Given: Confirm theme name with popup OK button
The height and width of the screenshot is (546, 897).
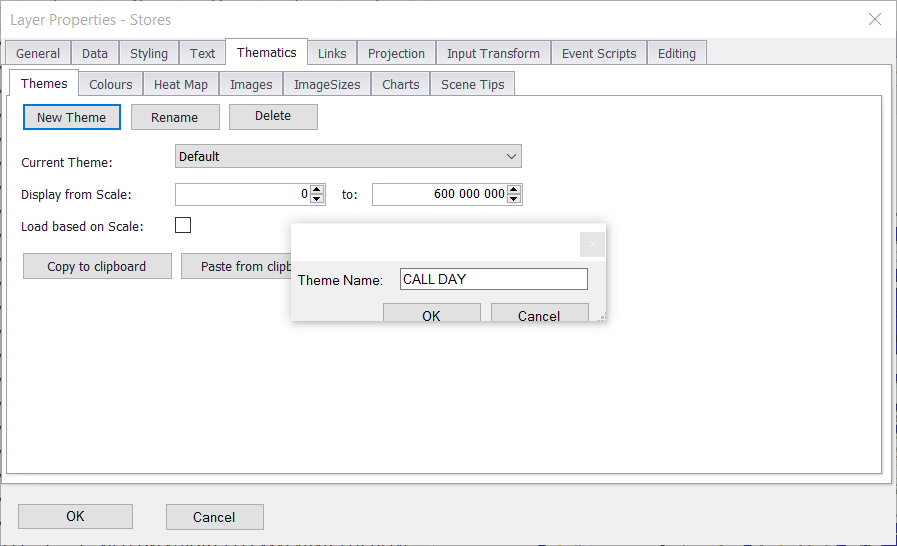Looking at the screenshot, I should tap(431, 315).
